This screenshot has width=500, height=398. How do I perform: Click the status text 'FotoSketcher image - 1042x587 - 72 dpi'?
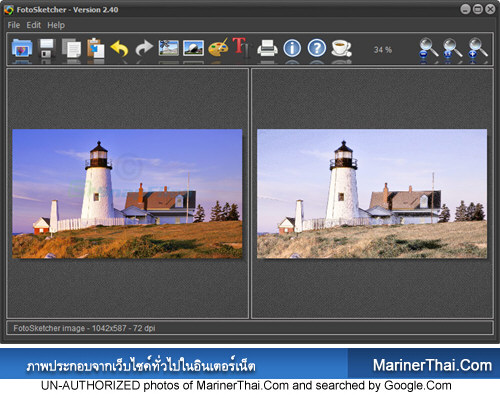pyautogui.click(x=84, y=328)
